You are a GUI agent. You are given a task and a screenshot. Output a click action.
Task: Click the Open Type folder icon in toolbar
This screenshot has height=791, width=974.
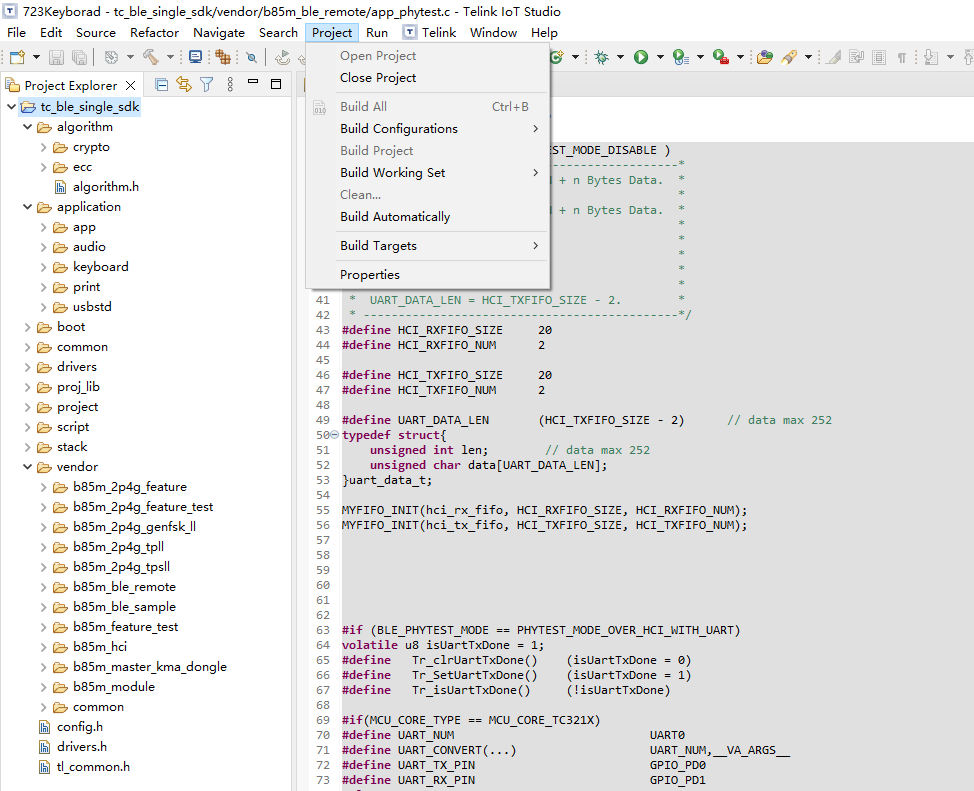tap(765, 57)
